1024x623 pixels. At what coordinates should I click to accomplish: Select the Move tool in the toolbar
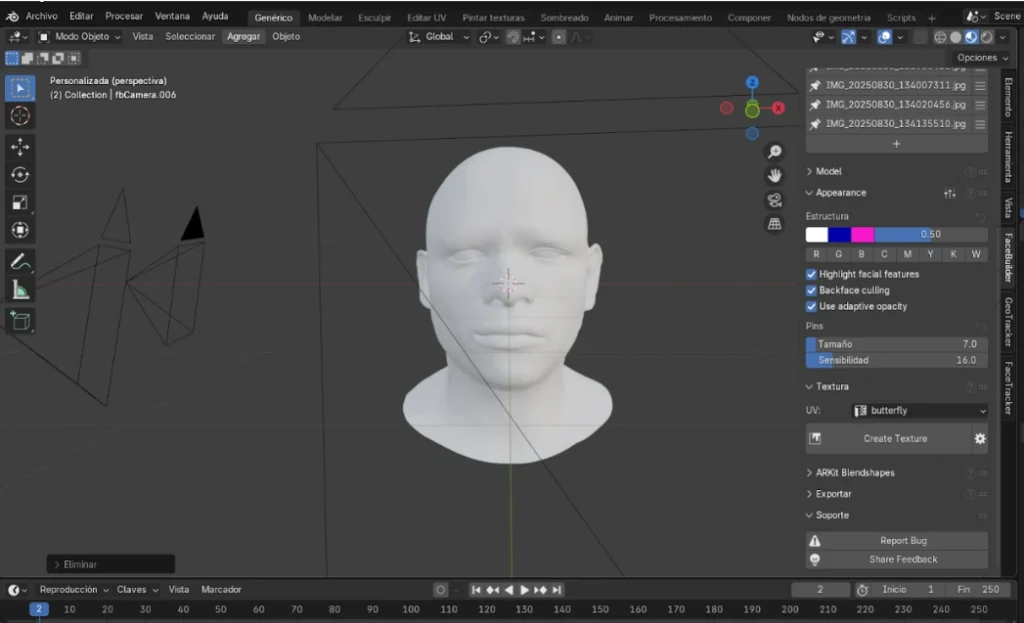pyautogui.click(x=20, y=146)
